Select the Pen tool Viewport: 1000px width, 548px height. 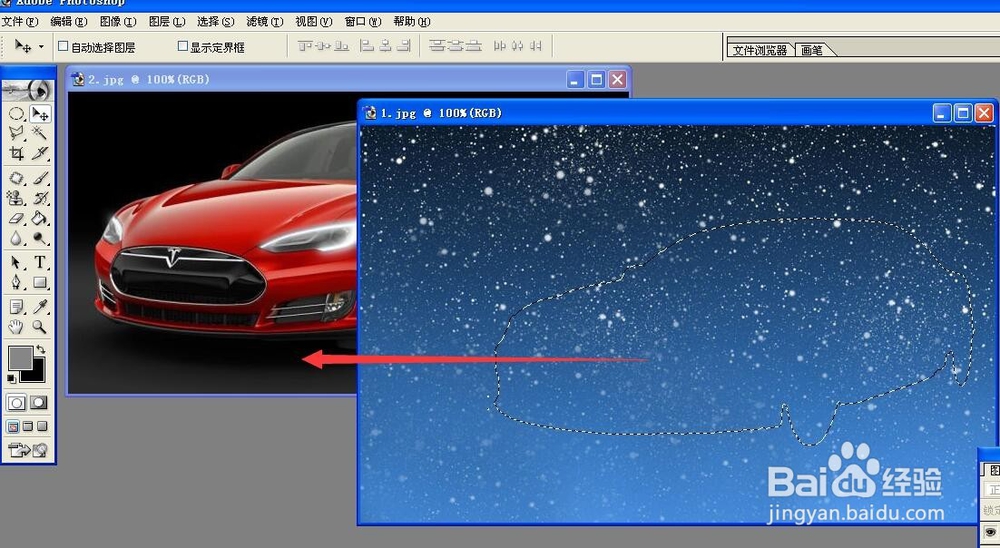(x=16, y=282)
